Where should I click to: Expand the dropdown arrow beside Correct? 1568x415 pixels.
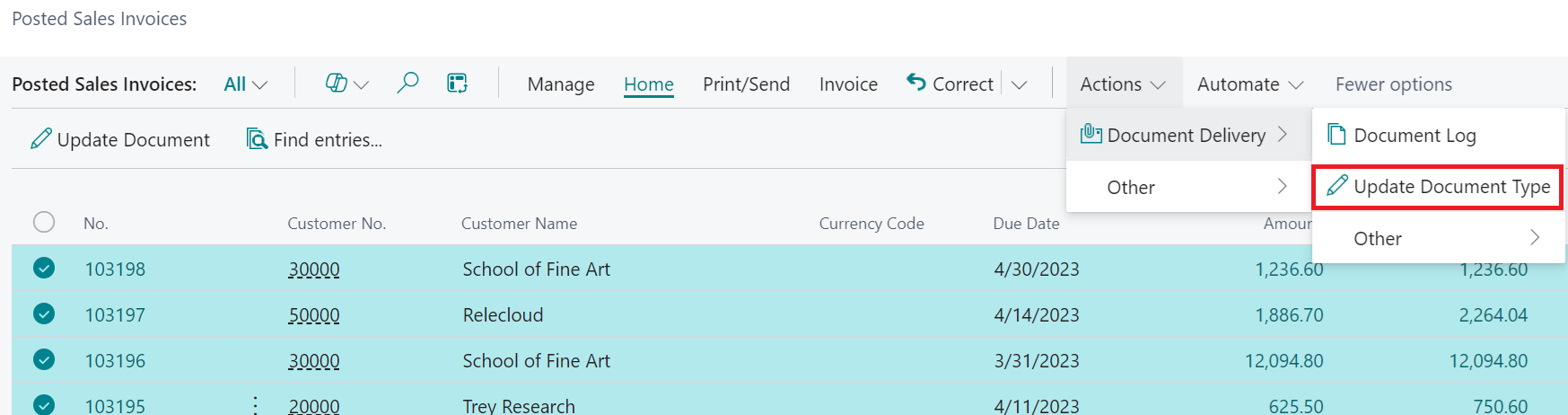pyautogui.click(x=1019, y=84)
